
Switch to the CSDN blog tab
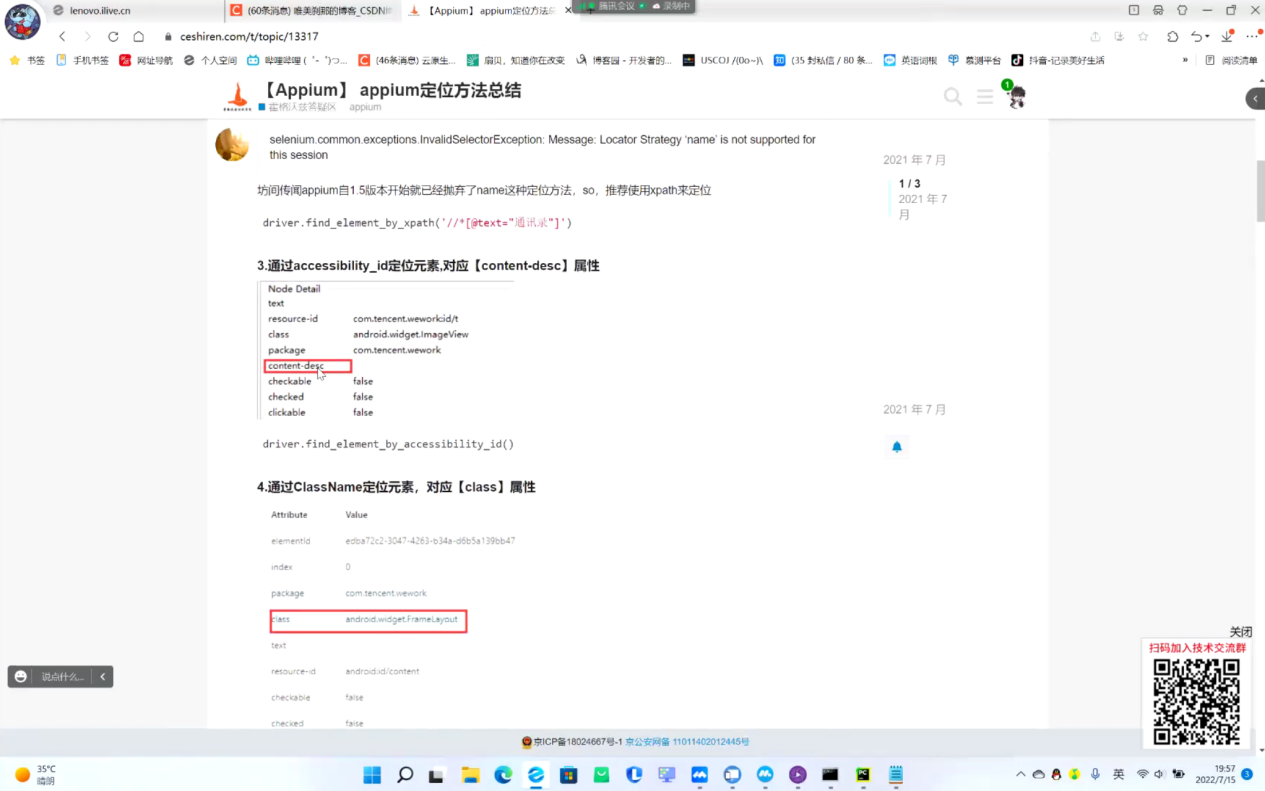(x=310, y=10)
